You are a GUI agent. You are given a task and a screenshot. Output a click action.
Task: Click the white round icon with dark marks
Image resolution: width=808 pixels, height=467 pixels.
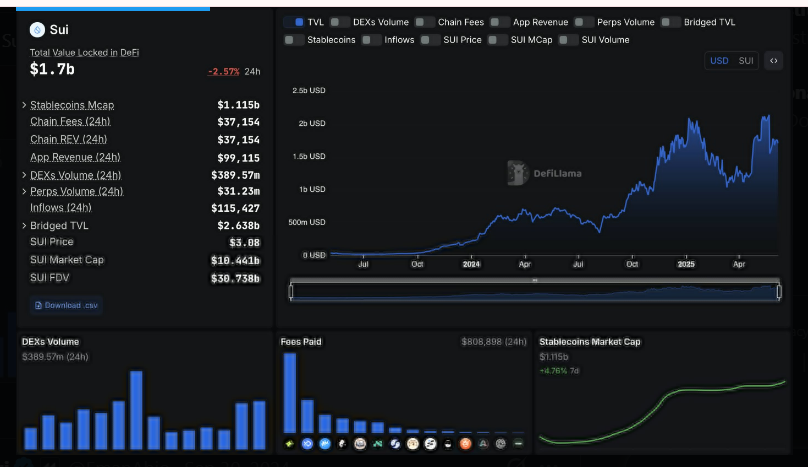[x=430, y=443]
